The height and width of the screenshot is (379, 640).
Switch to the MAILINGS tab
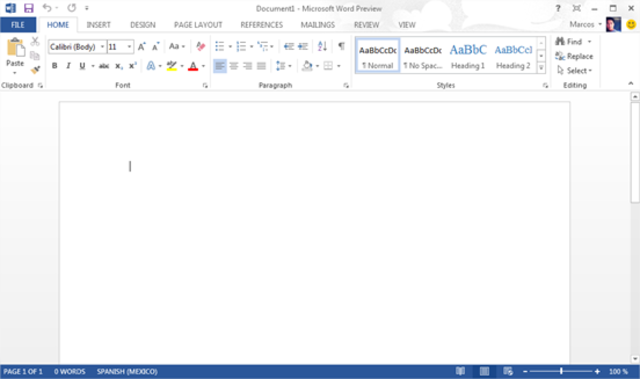[318, 25]
